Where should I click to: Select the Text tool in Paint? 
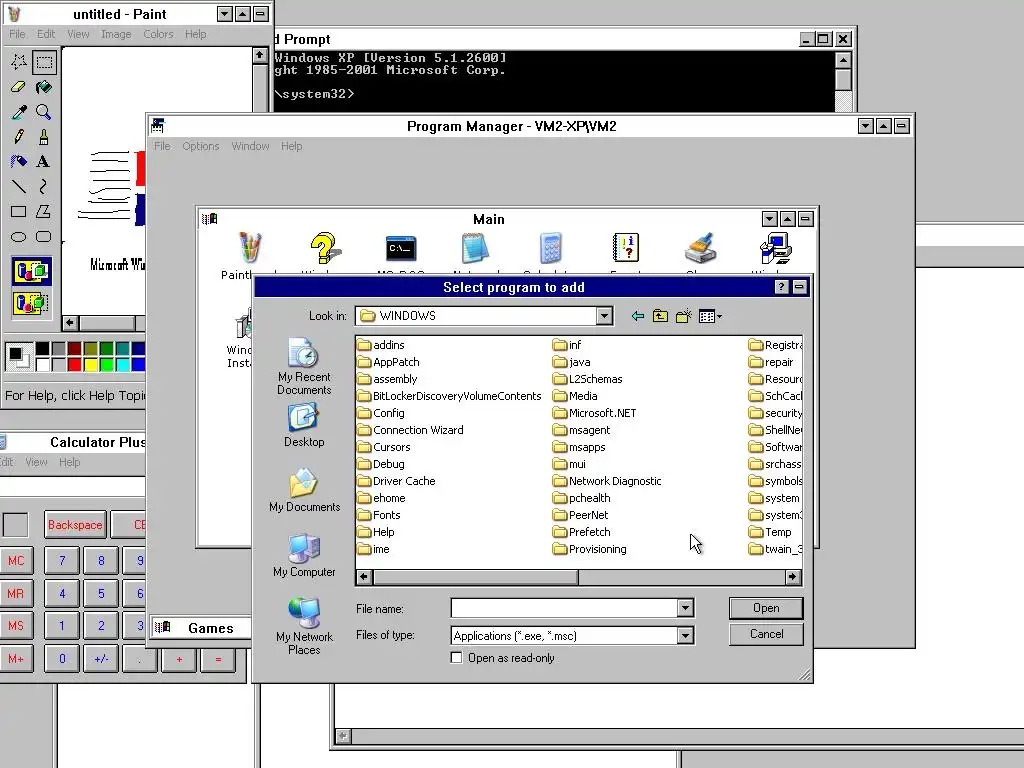(x=44, y=161)
